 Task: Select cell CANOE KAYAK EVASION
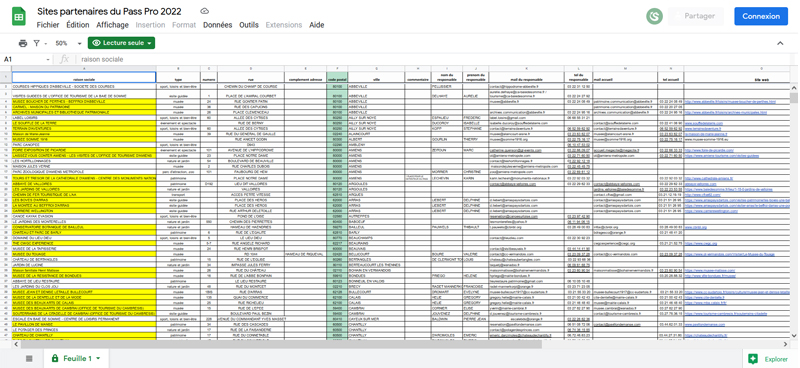[x=84, y=216]
